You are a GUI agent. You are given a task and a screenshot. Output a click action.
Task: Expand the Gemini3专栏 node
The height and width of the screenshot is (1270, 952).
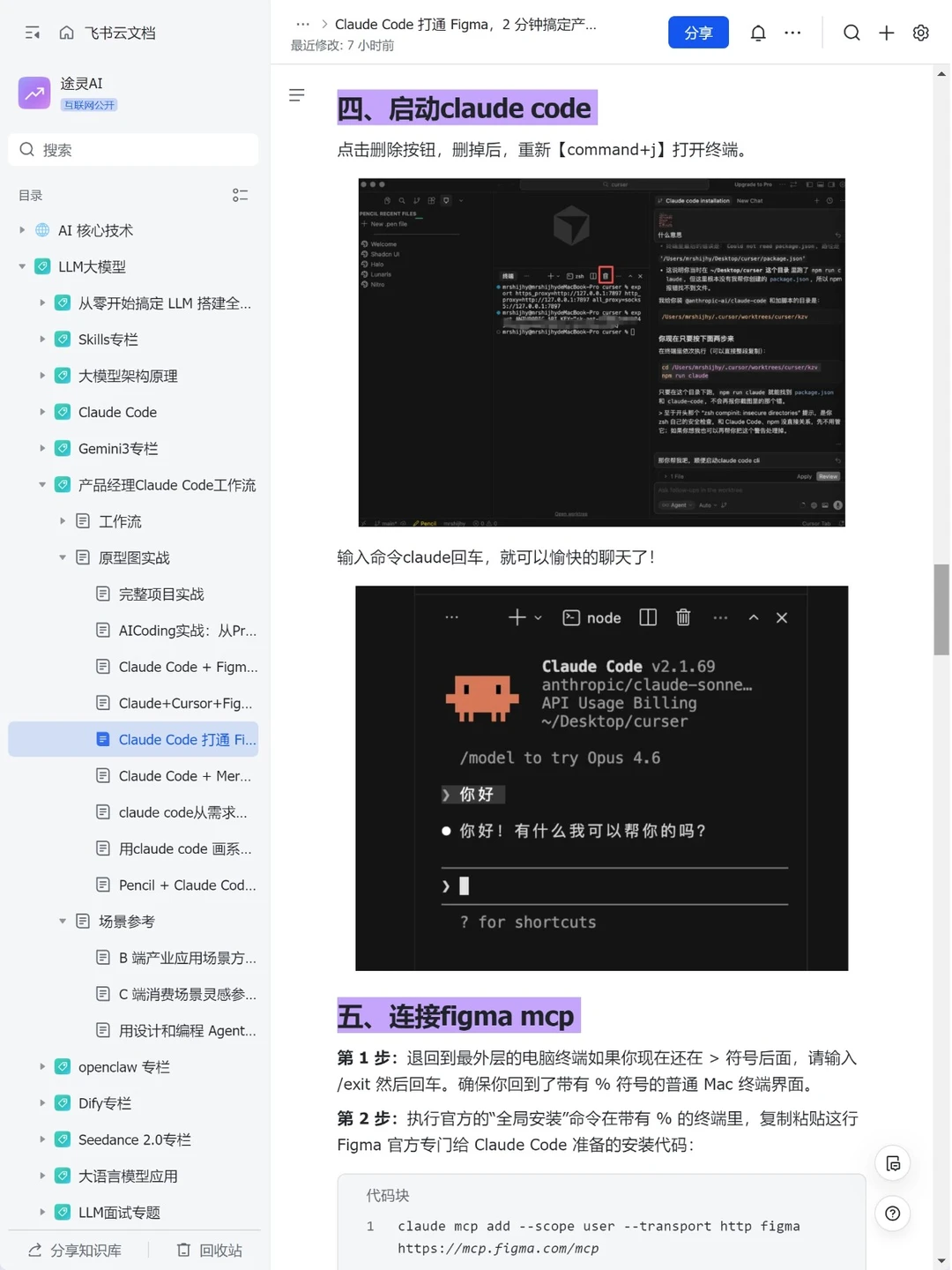[42, 448]
